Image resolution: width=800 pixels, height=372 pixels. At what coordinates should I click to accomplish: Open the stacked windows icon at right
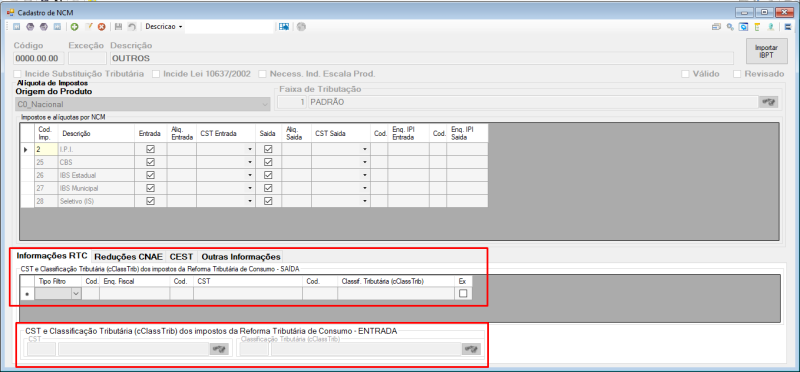click(716, 27)
